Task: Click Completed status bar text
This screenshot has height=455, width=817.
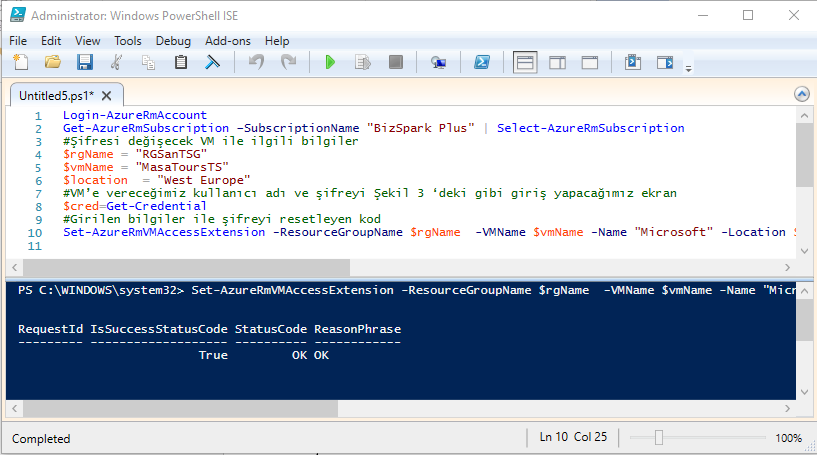Action: pos(41,439)
